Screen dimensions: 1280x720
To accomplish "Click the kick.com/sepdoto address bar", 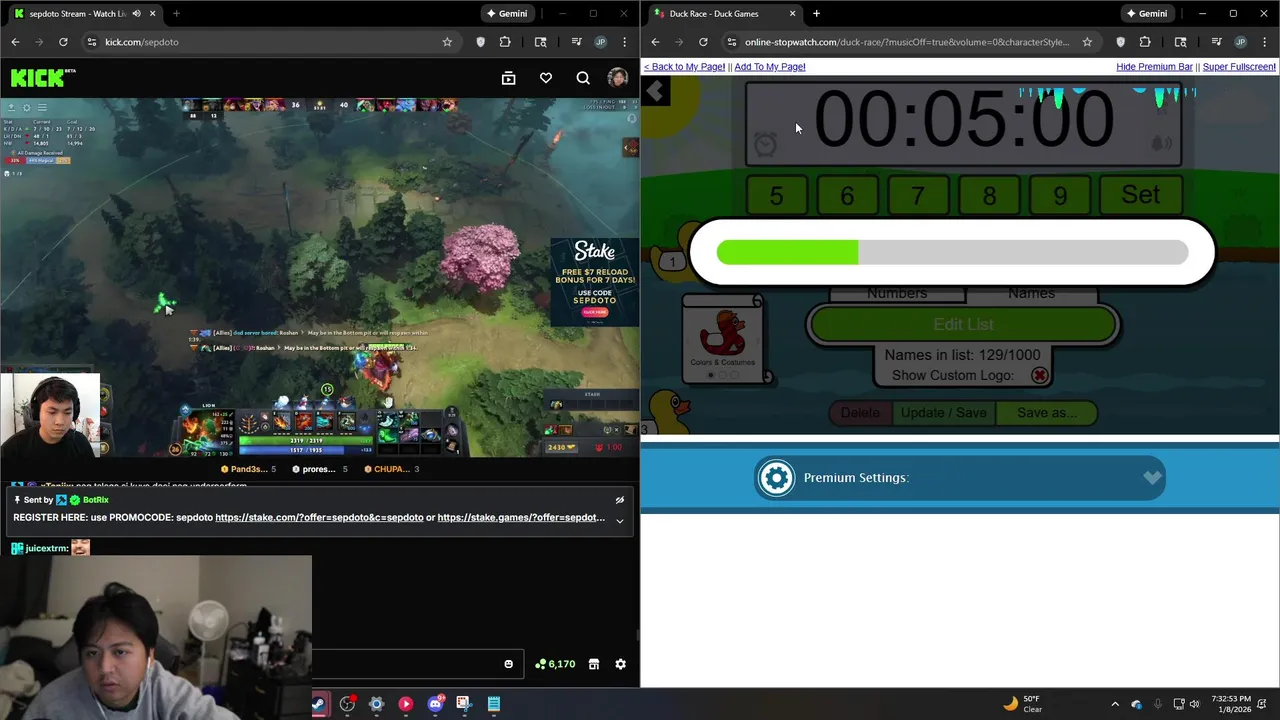I will (270, 42).
